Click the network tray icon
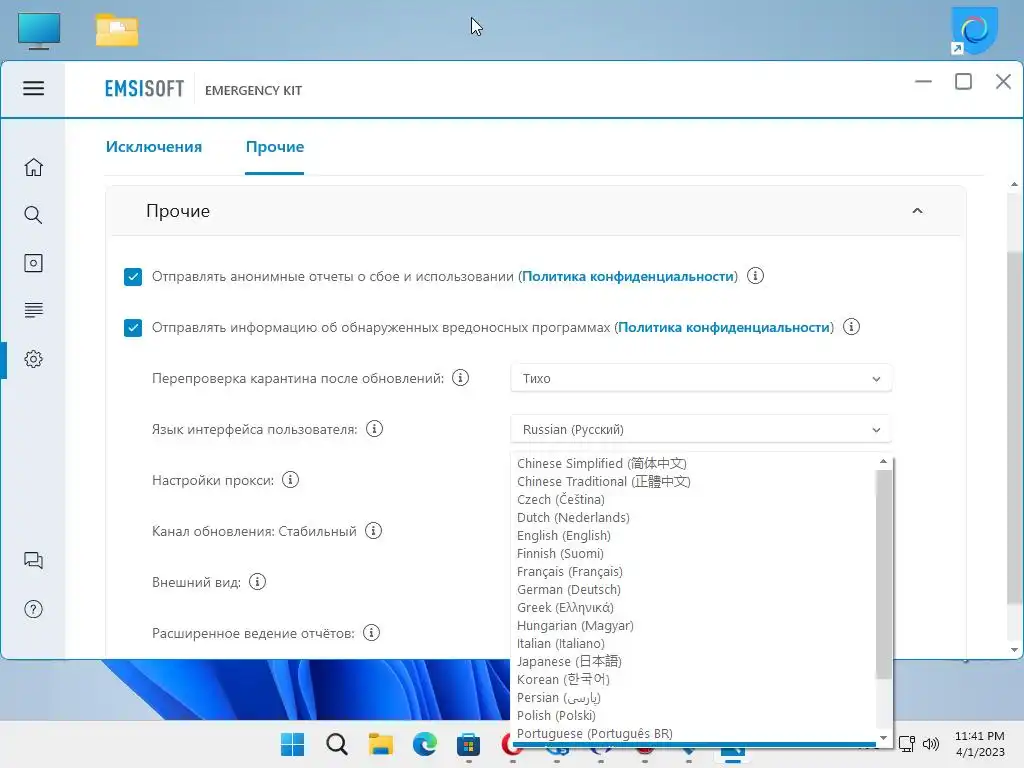 [x=906, y=744]
